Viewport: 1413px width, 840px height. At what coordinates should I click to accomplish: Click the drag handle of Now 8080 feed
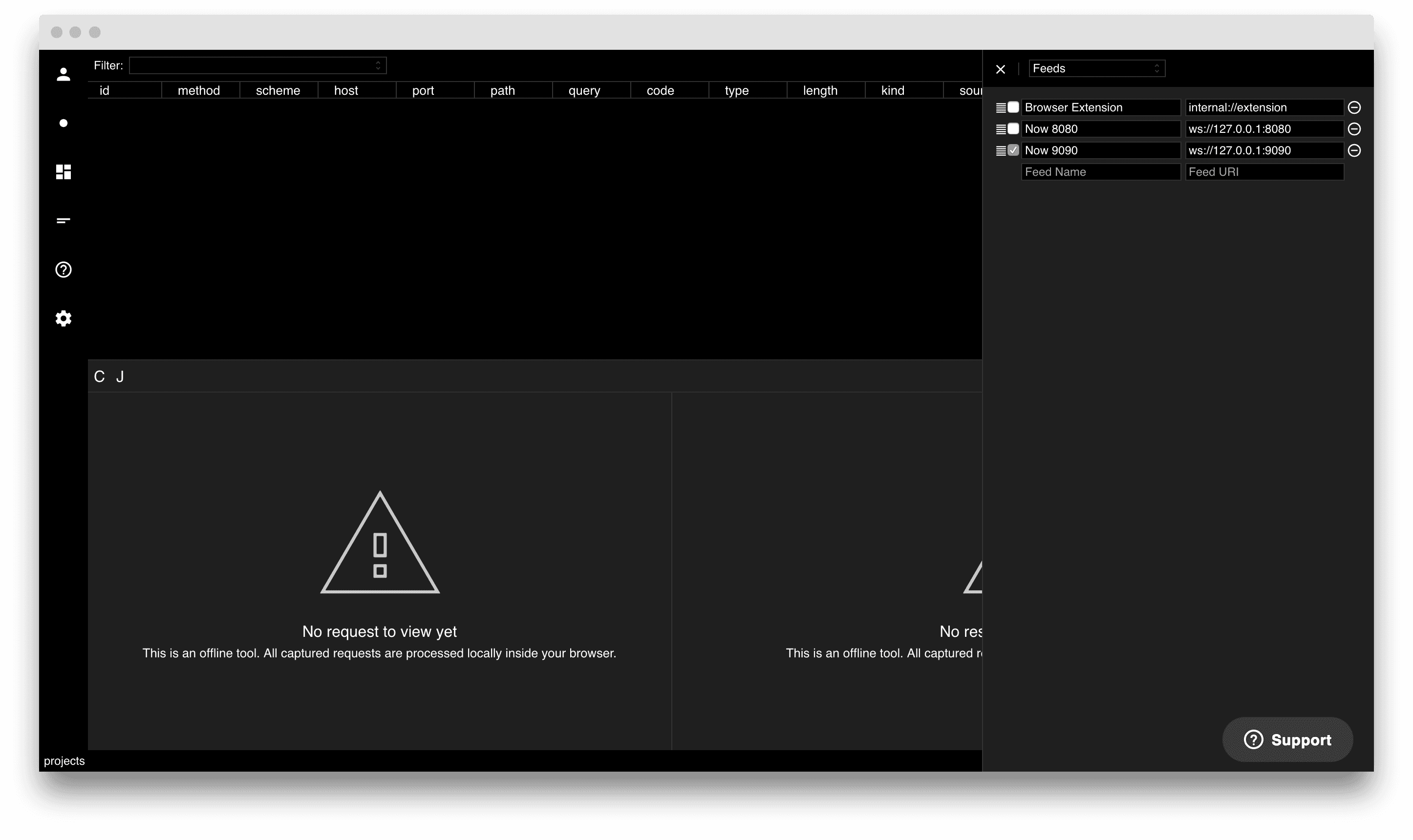tap(1001, 129)
